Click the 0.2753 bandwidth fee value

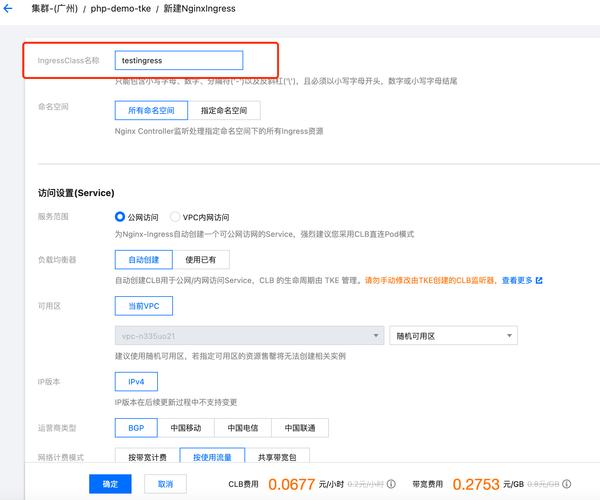[x=476, y=484]
